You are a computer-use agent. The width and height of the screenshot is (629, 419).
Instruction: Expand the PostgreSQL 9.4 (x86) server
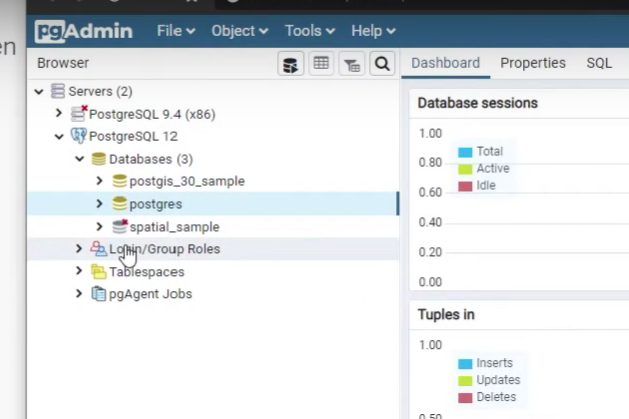59,113
